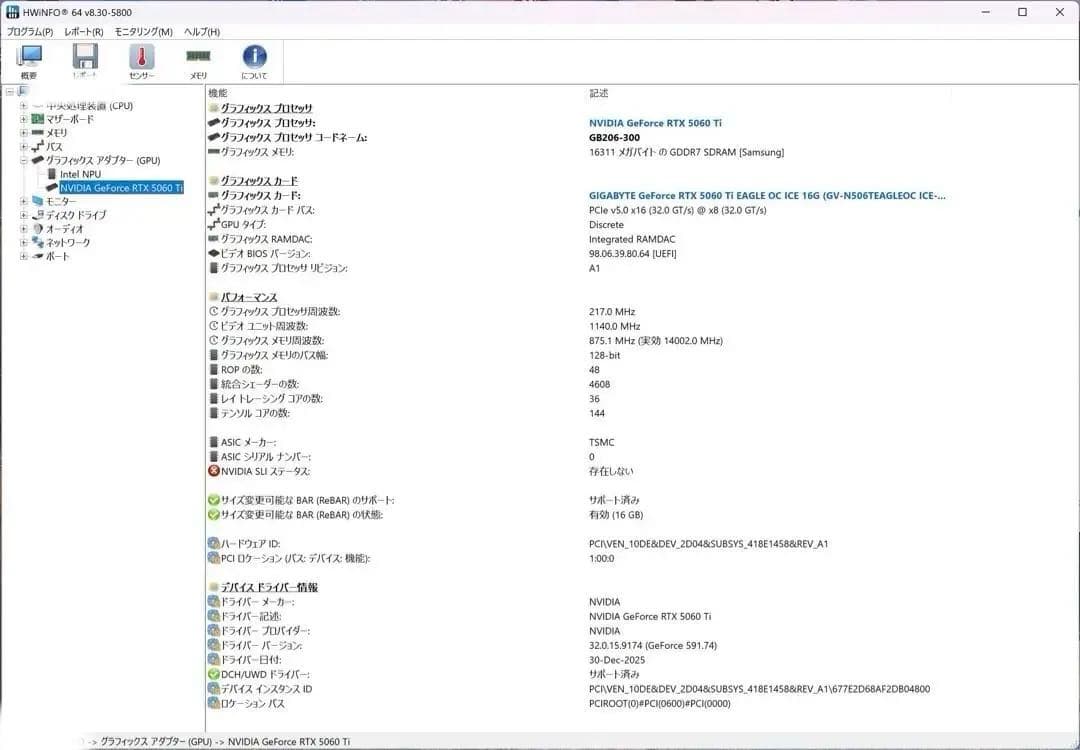Click the 16311 メガバイト GDDR7 SDRAM value
The height and width of the screenshot is (750, 1080).
click(x=686, y=152)
